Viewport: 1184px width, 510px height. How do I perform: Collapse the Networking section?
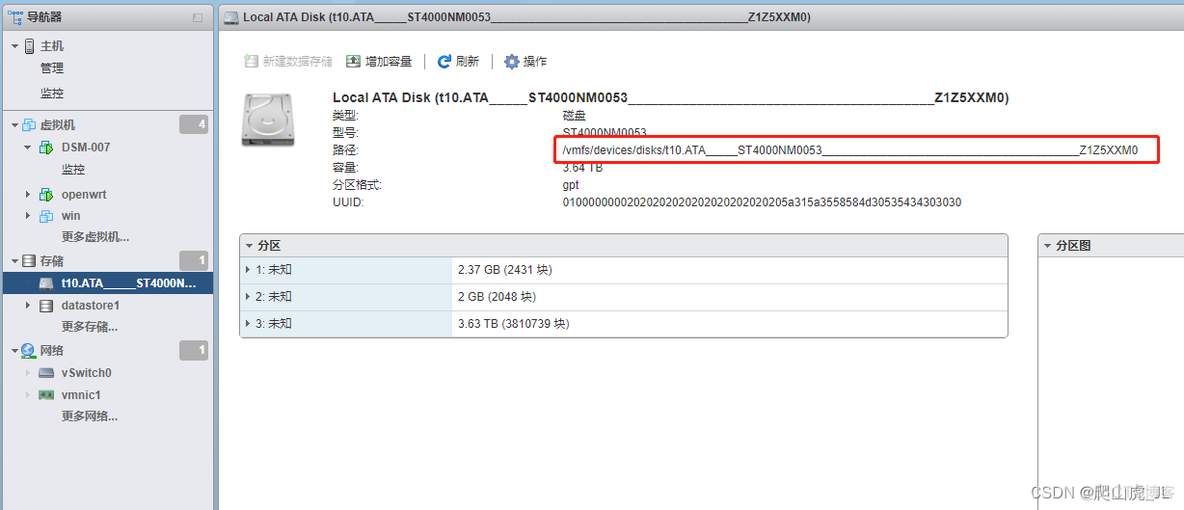(x=14, y=351)
